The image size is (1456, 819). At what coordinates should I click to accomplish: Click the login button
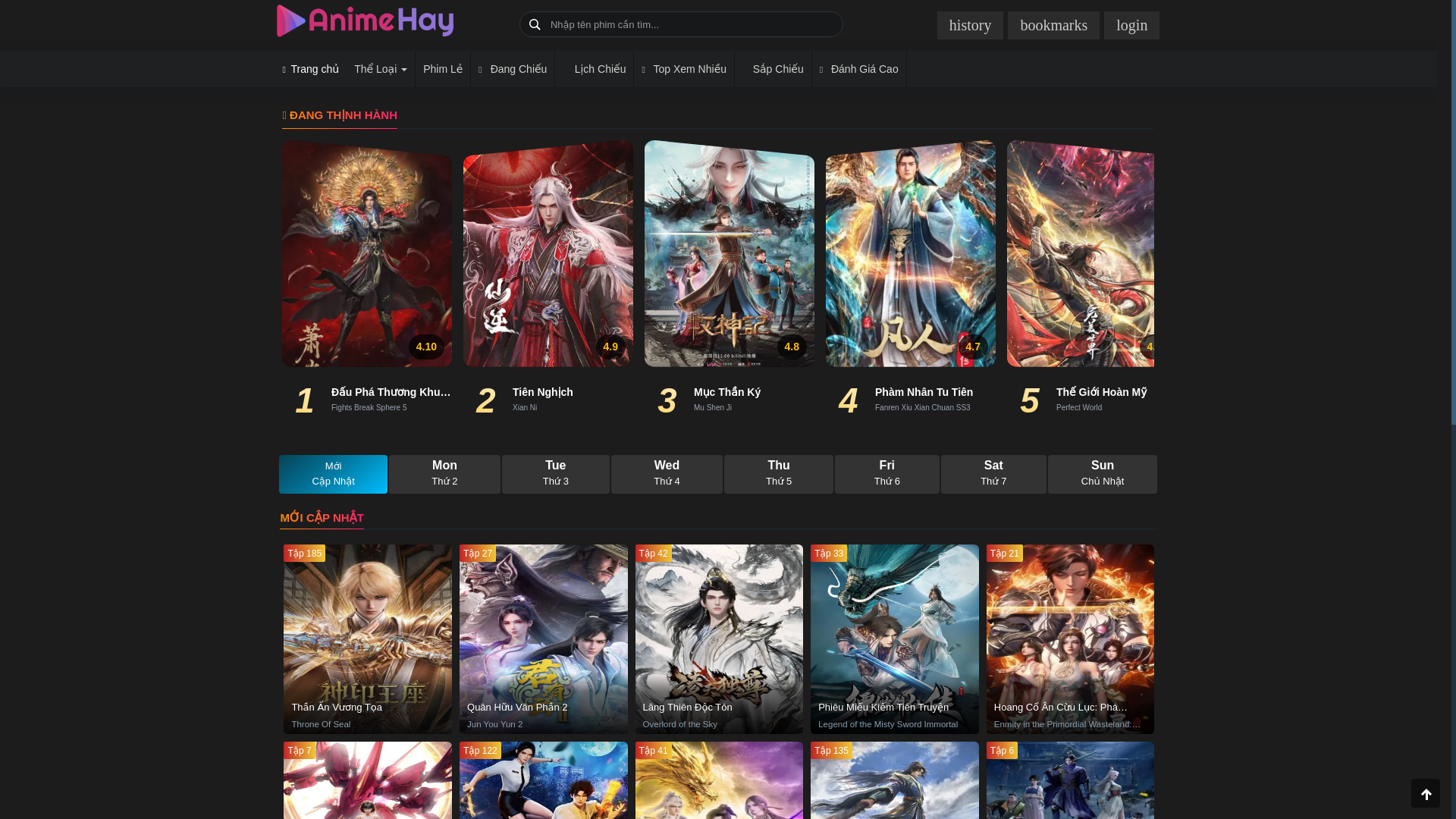[1131, 25]
